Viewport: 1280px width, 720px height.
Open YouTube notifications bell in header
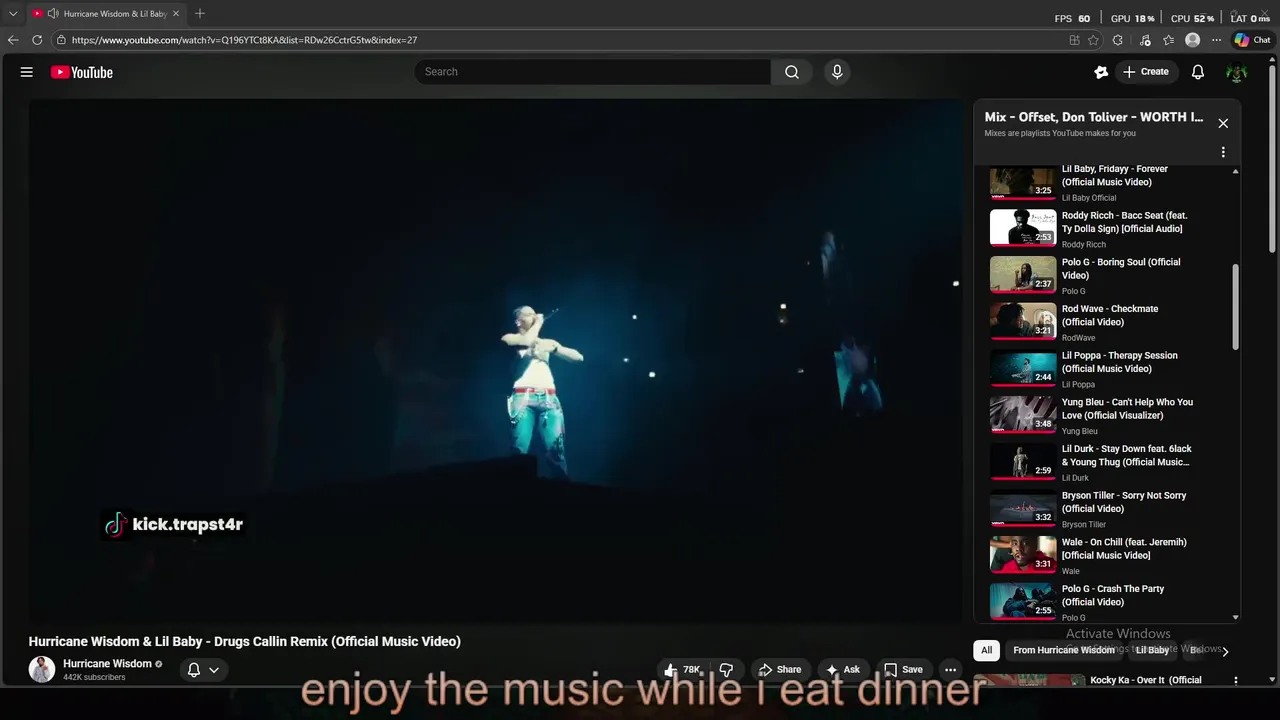[1198, 72]
